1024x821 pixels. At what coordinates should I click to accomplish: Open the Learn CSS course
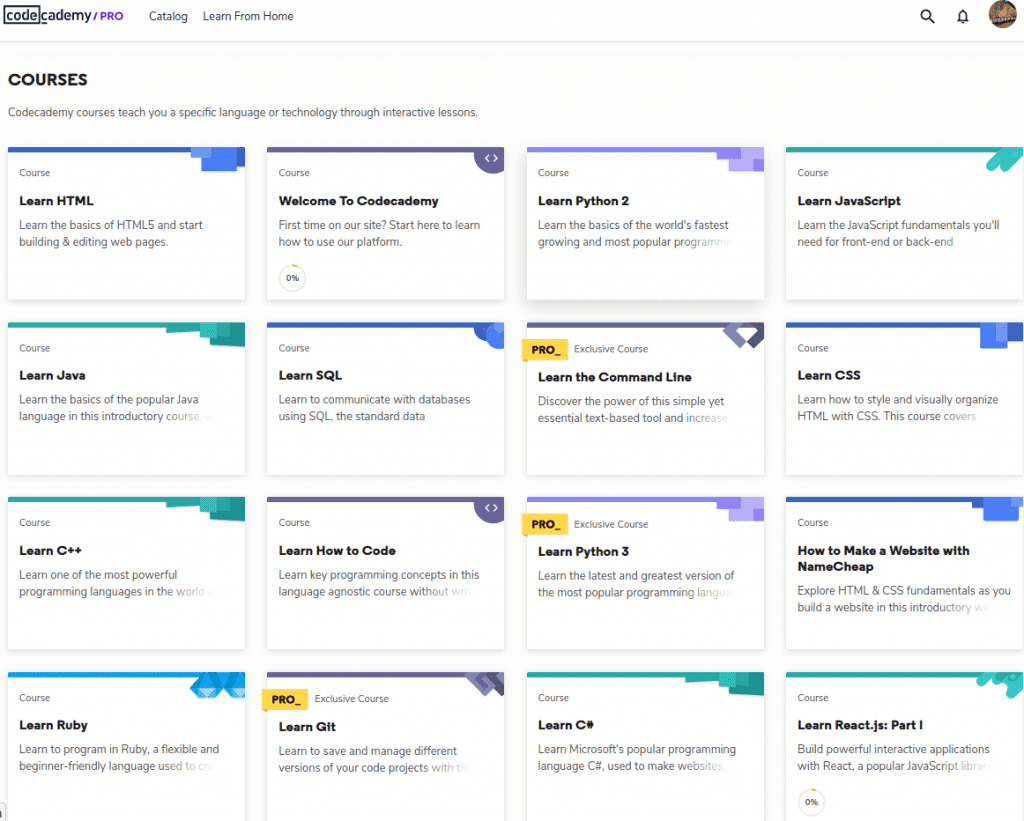pos(904,398)
